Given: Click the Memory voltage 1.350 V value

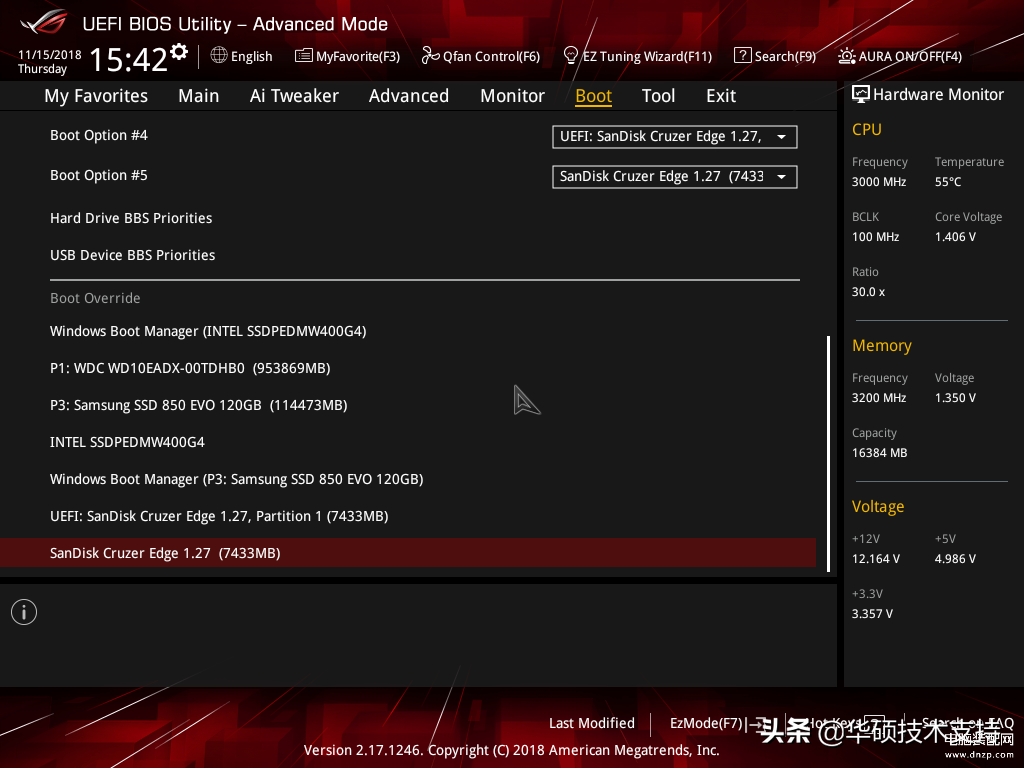Looking at the screenshot, I should (x=955, y=398).
